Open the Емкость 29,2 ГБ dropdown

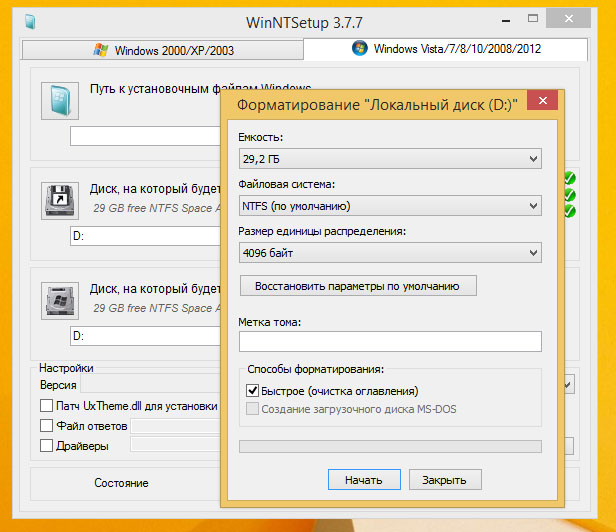point(390,159)
